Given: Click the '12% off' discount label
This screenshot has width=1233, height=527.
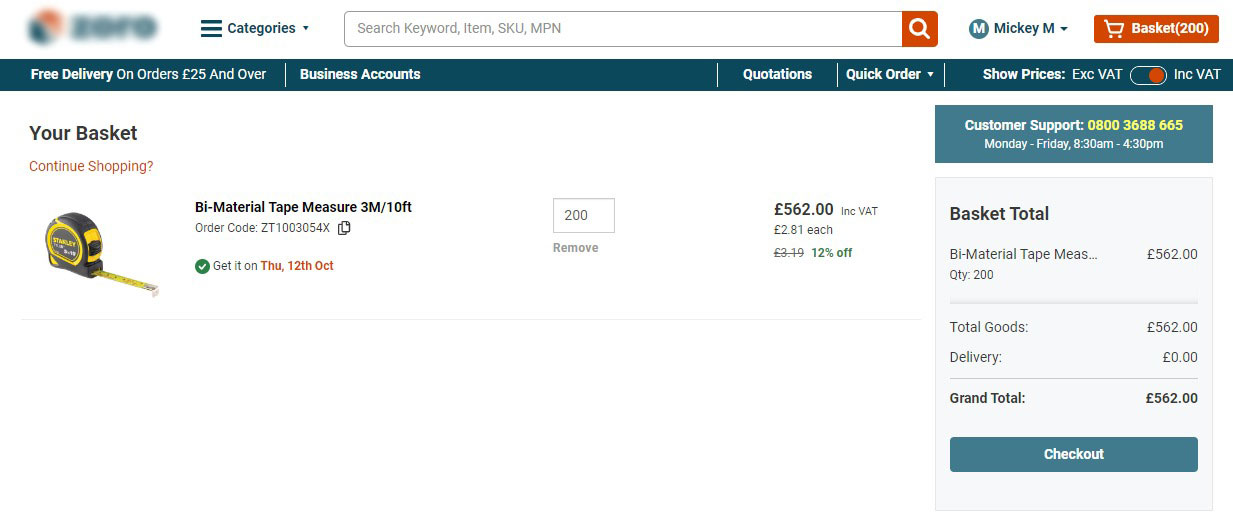Looking at the screenshot, I should [832, 253].
